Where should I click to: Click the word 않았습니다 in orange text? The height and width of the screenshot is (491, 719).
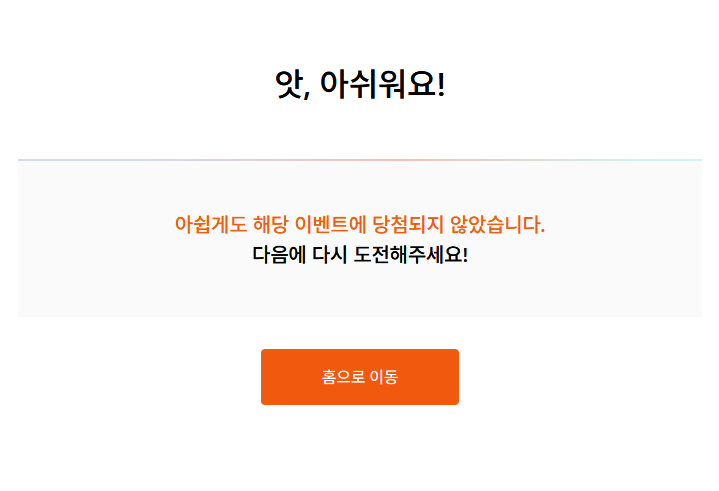[x=498, y=225]
